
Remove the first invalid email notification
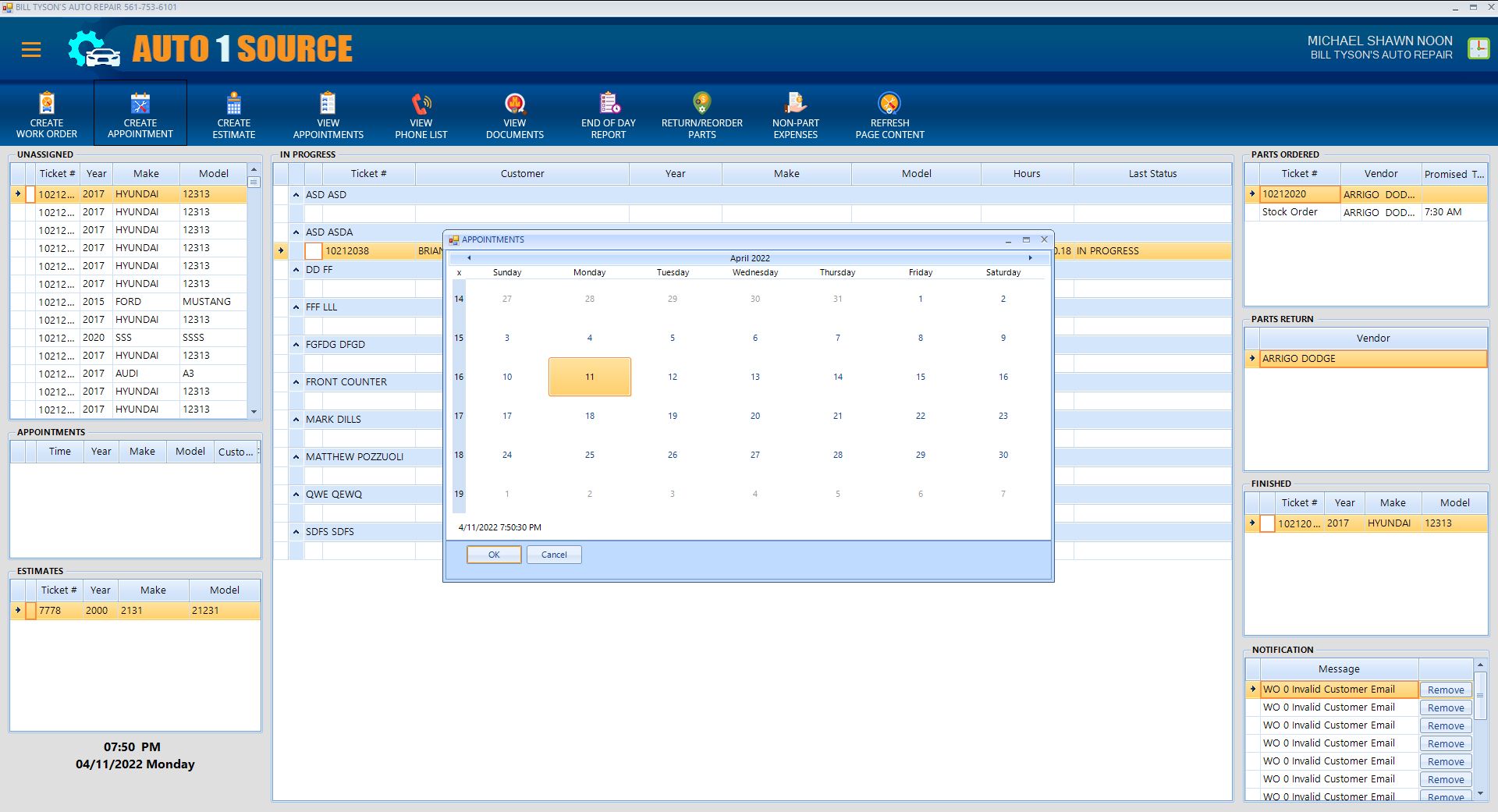tap(1445, 690)
